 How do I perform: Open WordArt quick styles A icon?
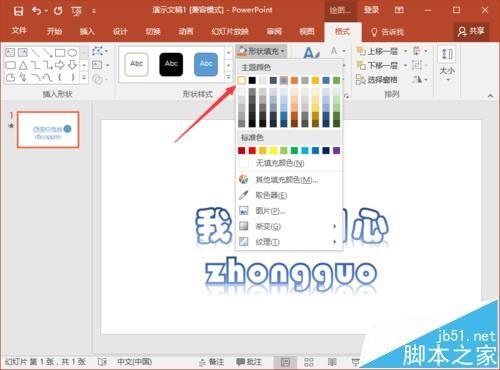(x=311, y=53)
